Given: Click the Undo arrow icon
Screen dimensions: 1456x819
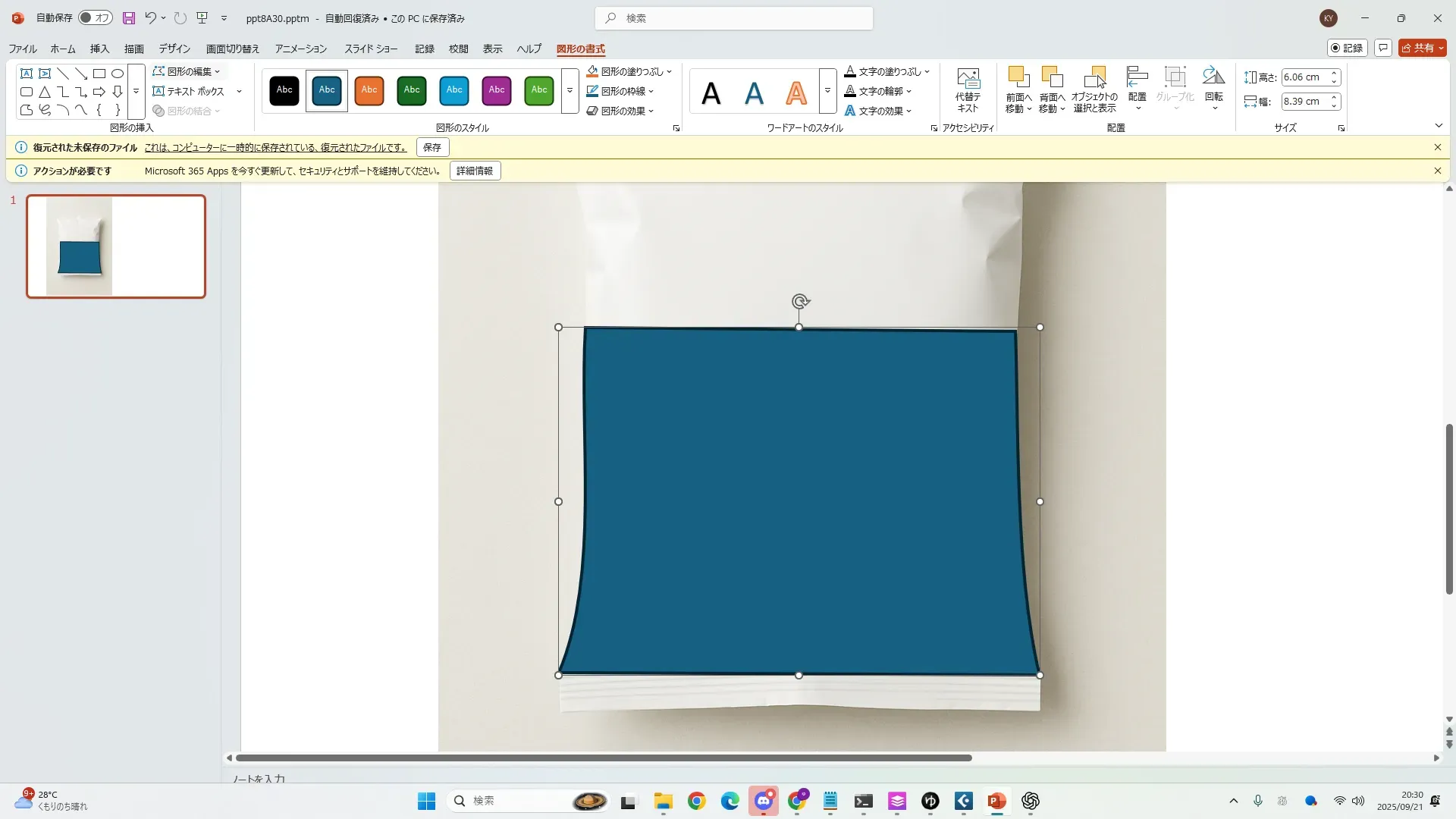Looking at the screenshot, I should (150, 18).
